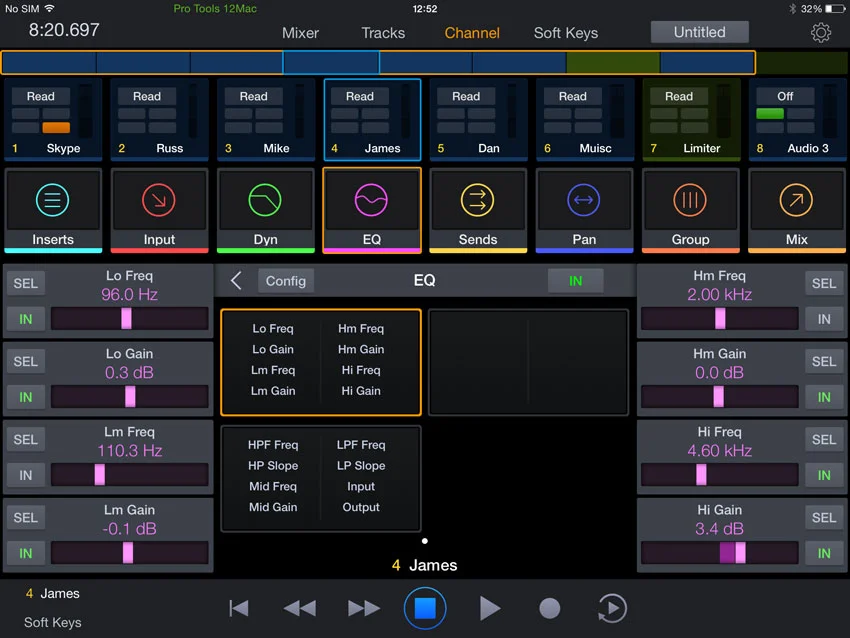Viewport: 850px width, 638px height.
Task: Select the Lo Freq parameter with SEL
Action: (x=25, y=283)
